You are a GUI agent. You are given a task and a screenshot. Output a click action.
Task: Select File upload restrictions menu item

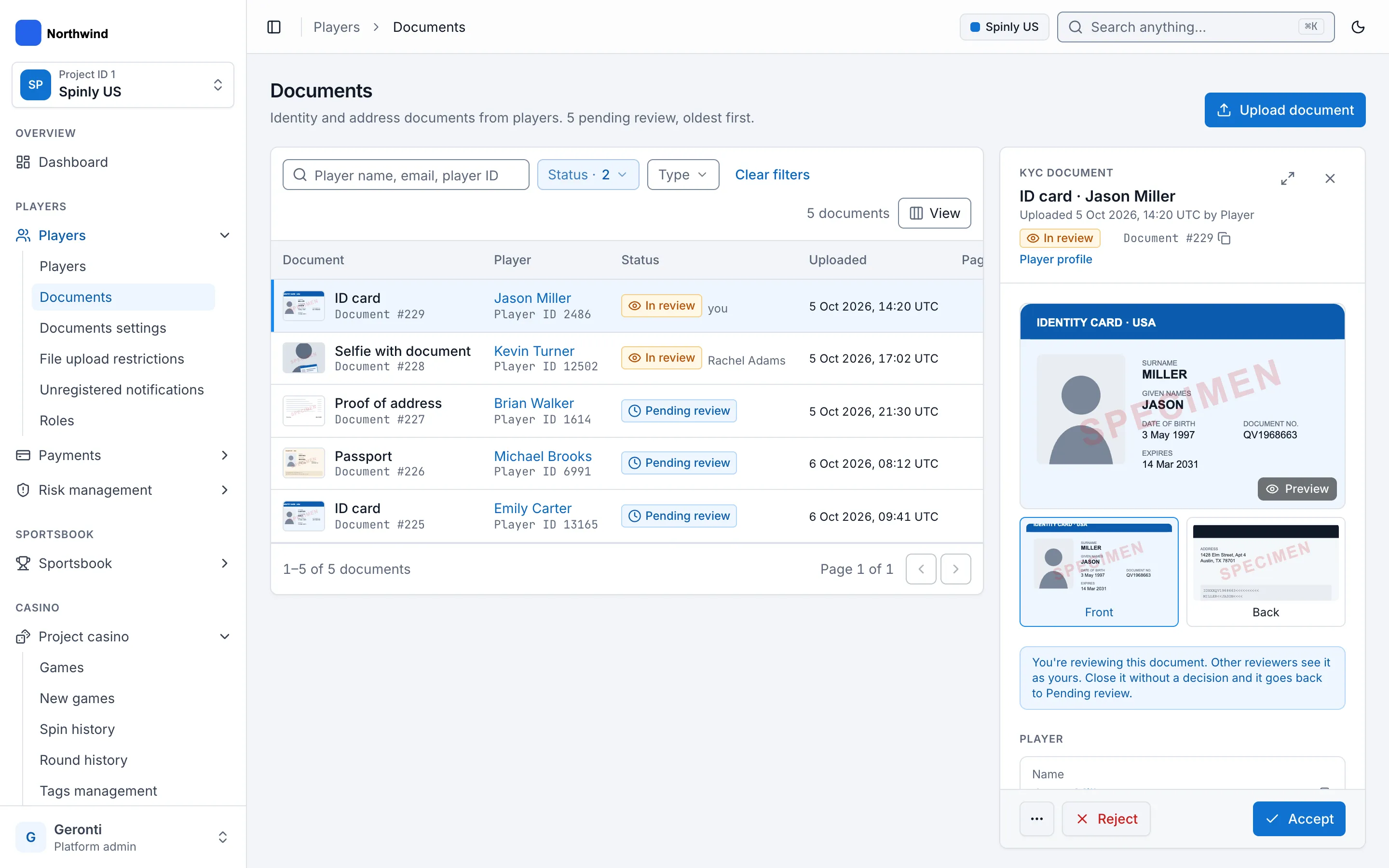(112, 359)
